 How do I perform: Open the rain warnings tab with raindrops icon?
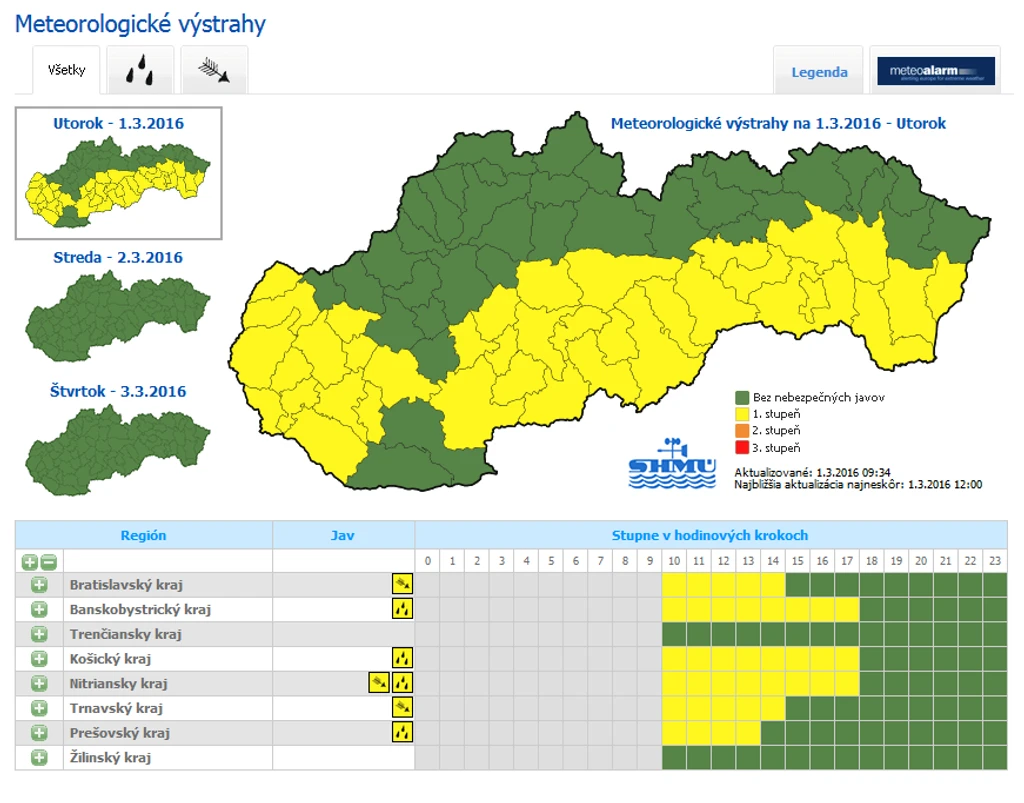140,70
